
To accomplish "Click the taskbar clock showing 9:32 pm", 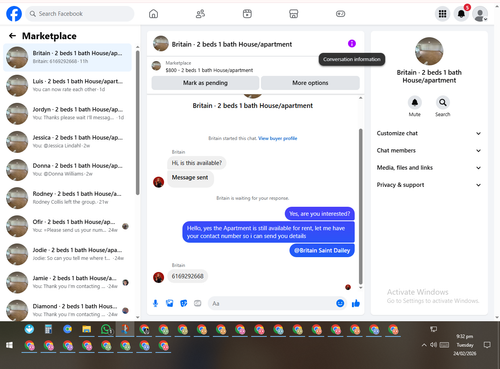I will pyautogui.click(x=465, y=345).
